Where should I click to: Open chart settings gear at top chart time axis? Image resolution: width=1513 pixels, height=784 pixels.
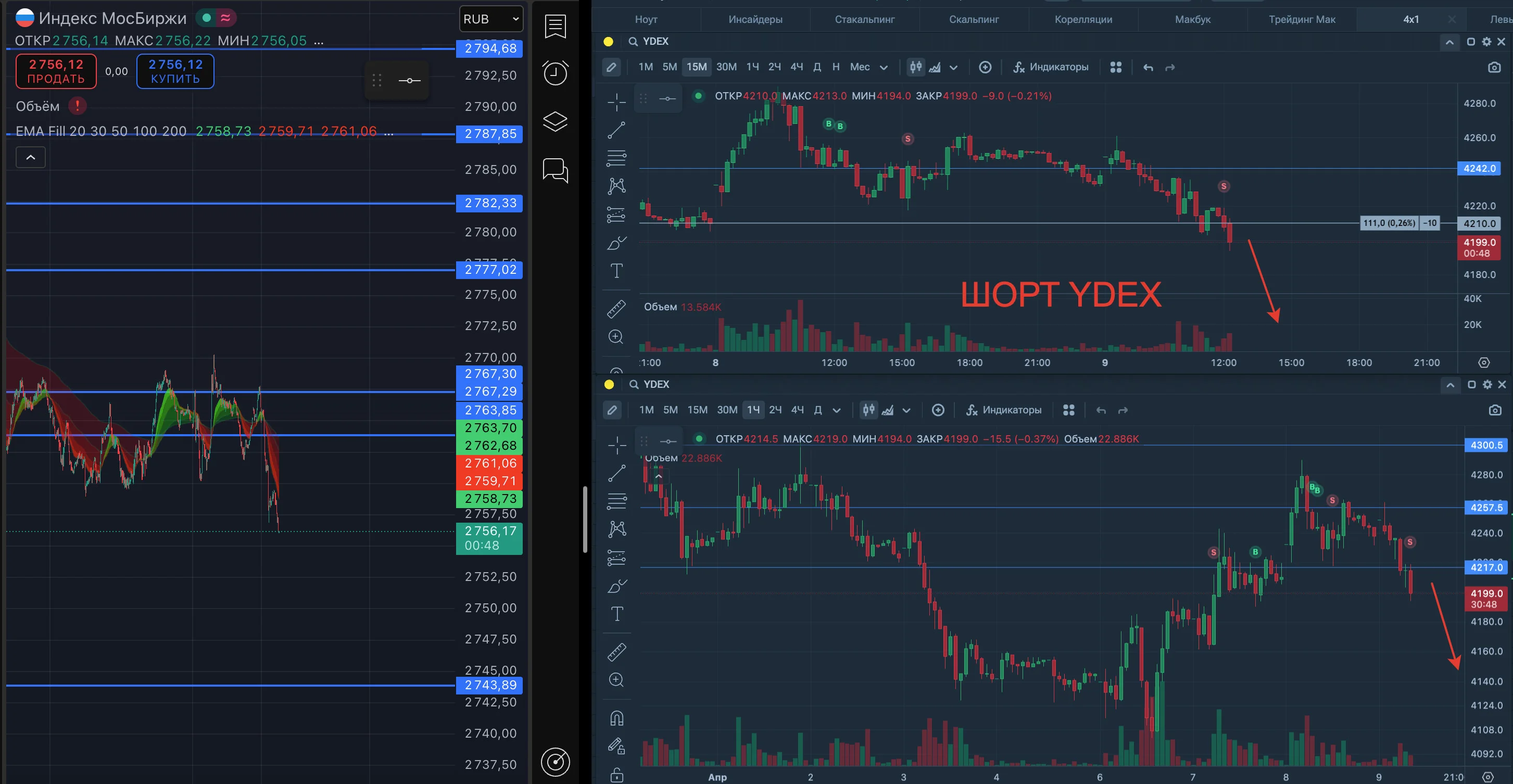pyautogui.click(x=1484, y=362)
